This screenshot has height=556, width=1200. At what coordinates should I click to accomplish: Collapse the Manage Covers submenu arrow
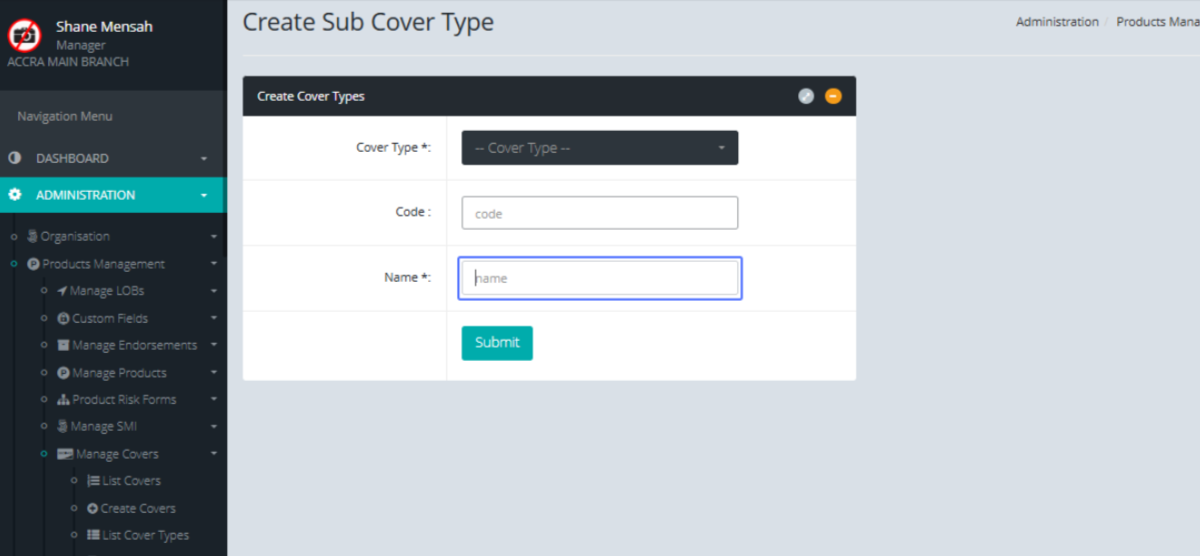pos(213,454)
